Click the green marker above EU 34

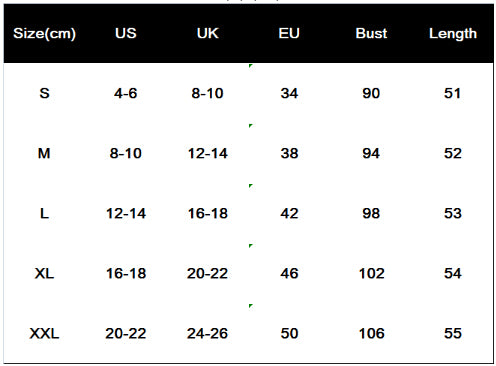point(251,66)
